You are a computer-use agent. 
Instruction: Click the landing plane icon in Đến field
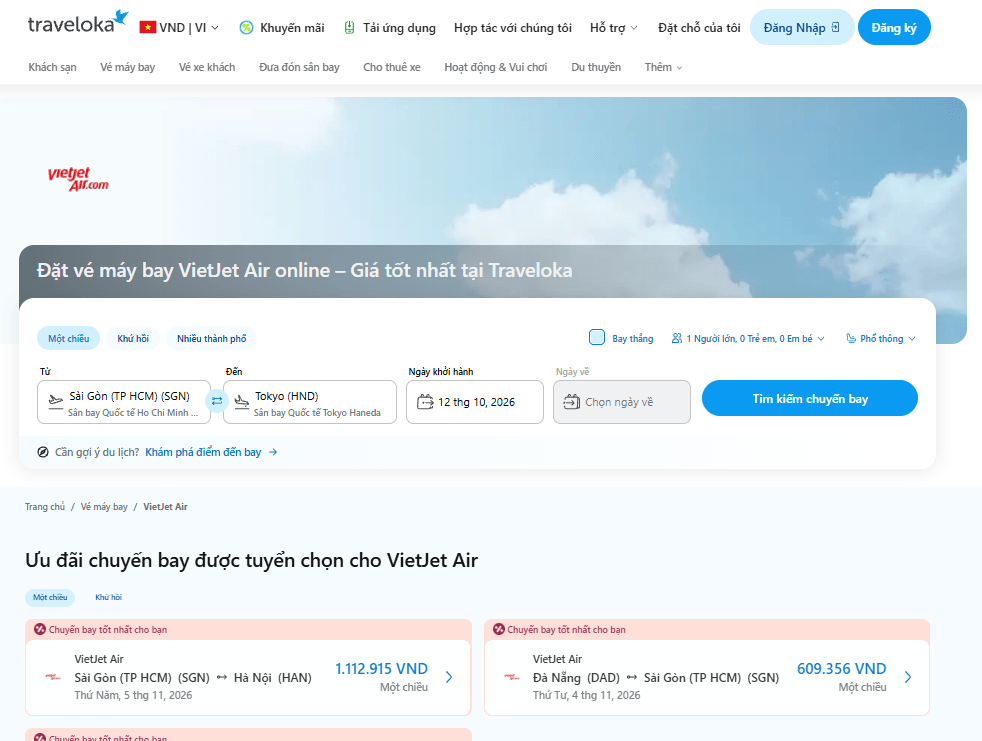coord(242,402)
